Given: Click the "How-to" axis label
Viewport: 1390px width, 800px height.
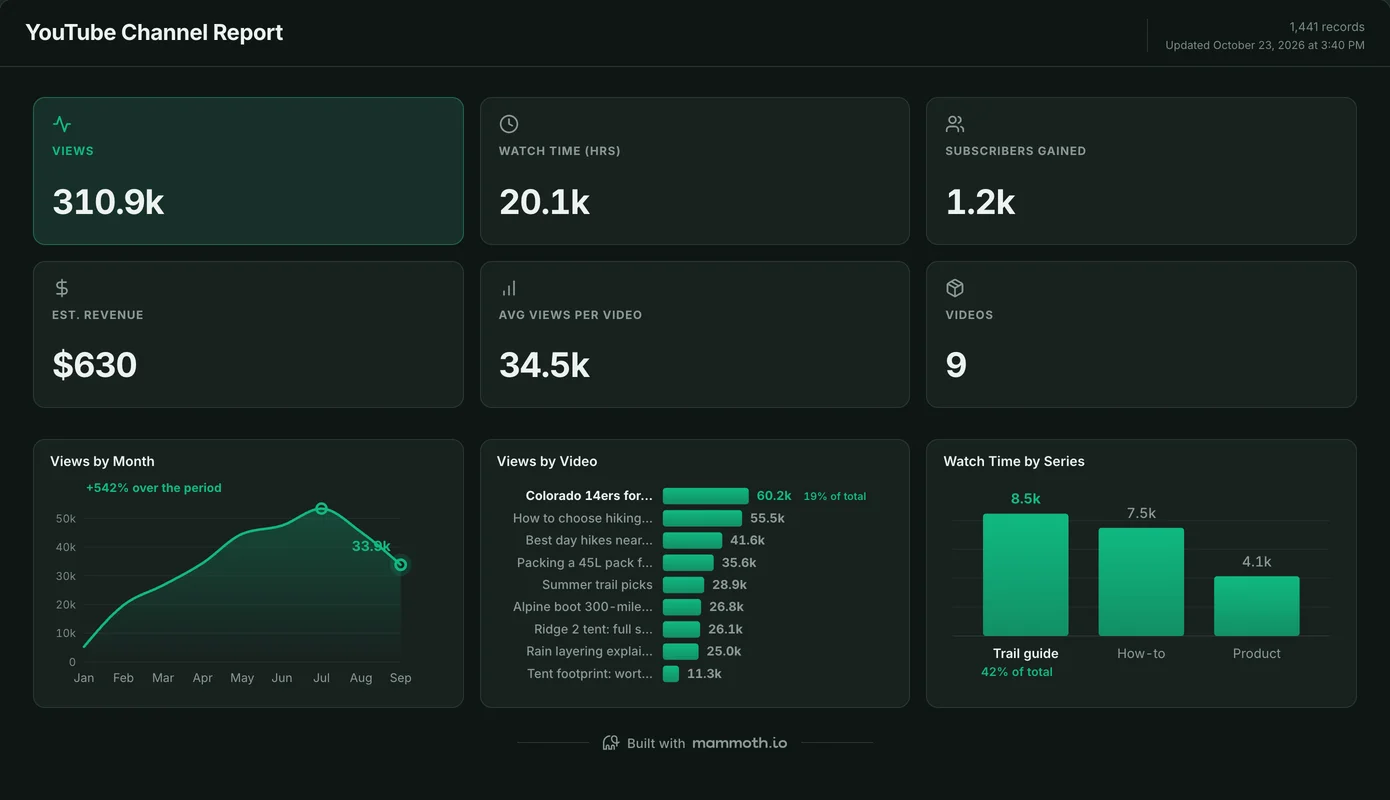Looking at the screenshot, I should 1141,653.
